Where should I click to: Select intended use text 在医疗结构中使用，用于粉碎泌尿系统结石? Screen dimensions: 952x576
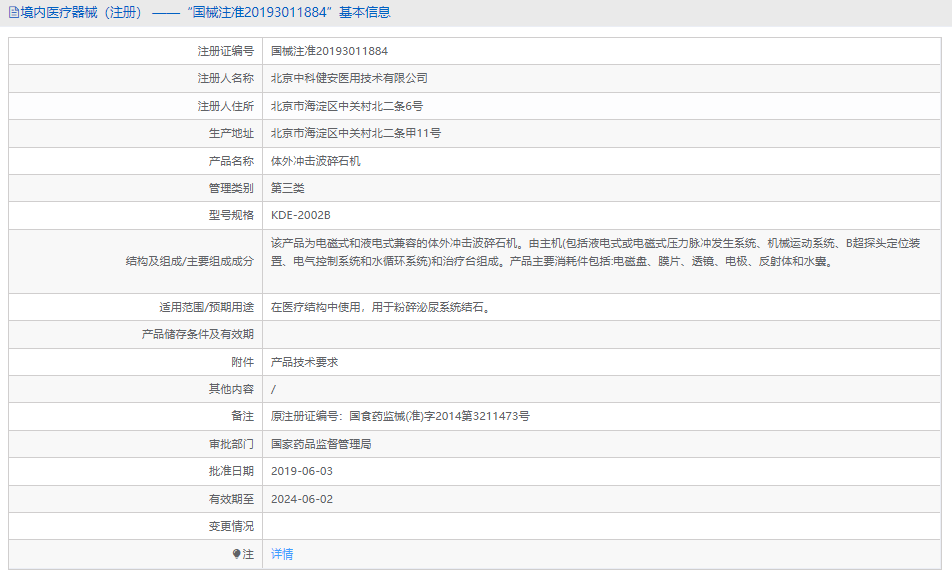click(x=381, y=308)
